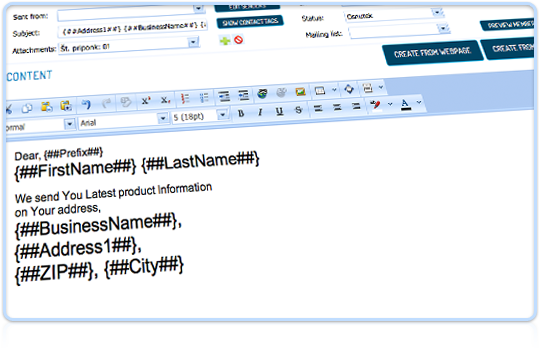Toggle strikethrough formatting

tap(299, 110)
